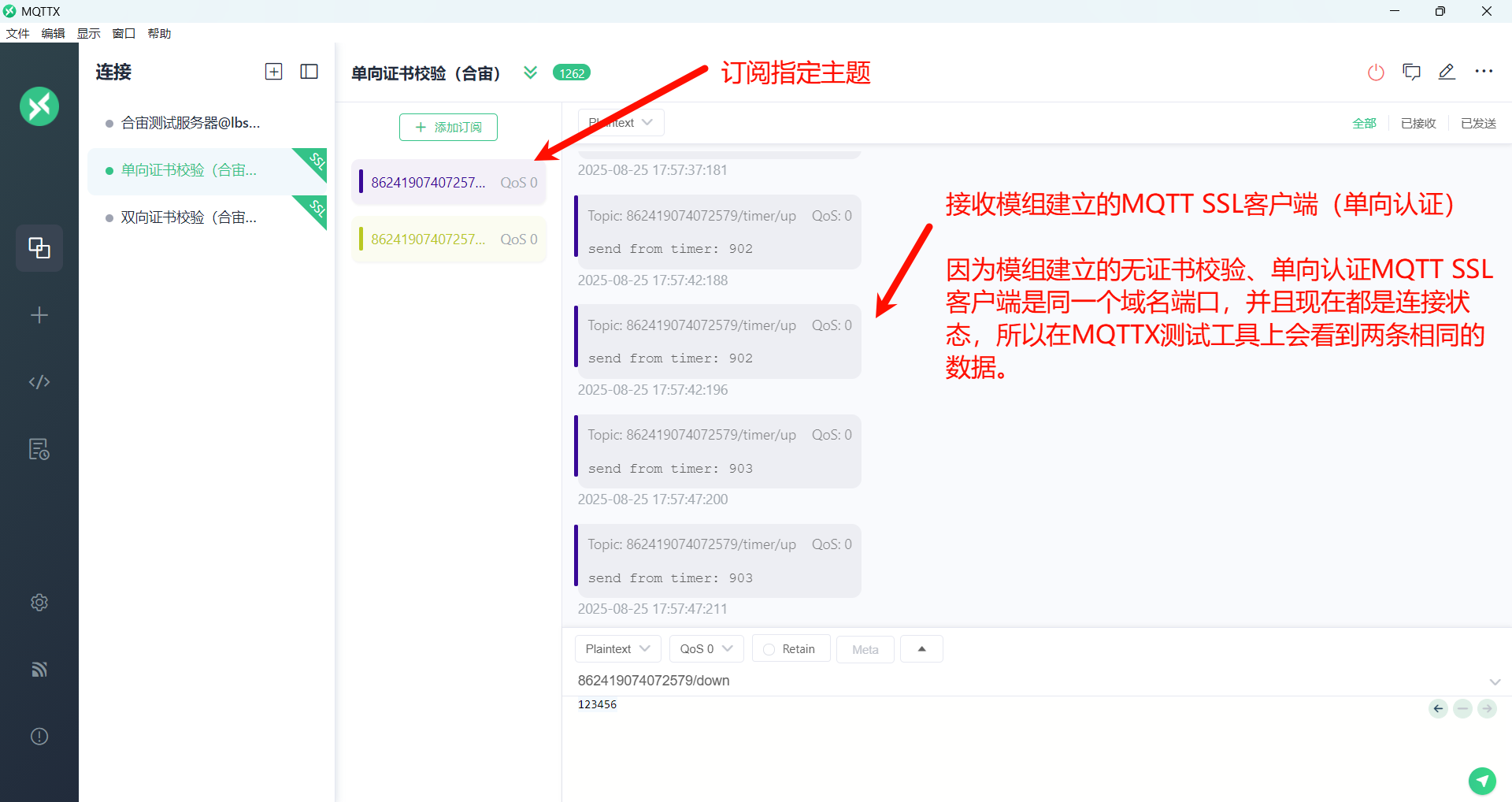Open the new window chat icon

[1411, 72]
